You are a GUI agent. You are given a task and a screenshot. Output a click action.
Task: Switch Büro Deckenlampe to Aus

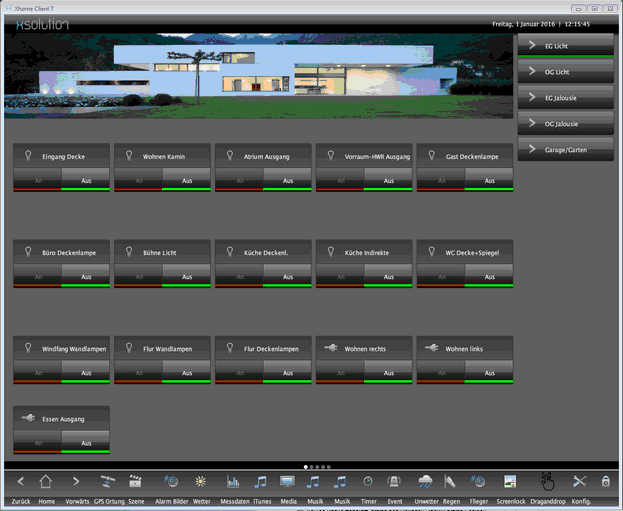coord(85,276)
